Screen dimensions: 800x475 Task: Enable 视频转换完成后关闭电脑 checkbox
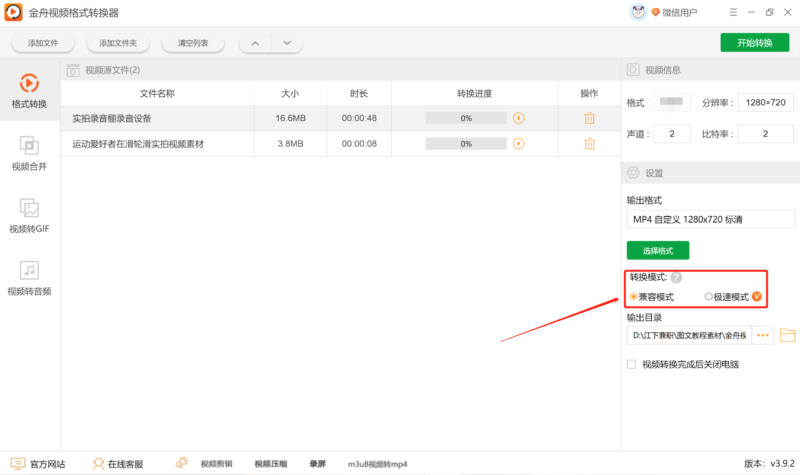631,365
